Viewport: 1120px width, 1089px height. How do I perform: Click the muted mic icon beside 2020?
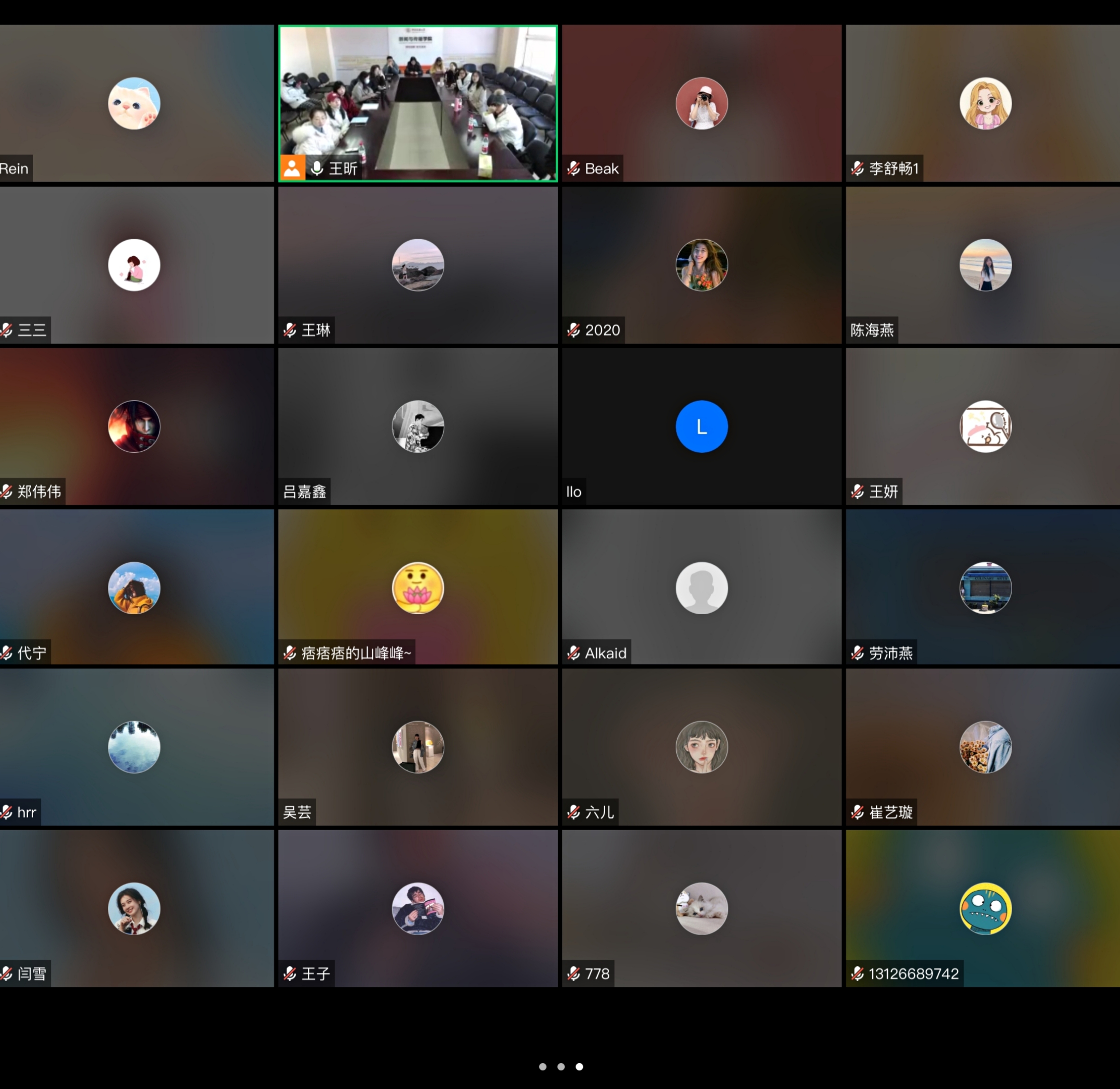pyautogui.click(x=573, y=330)
